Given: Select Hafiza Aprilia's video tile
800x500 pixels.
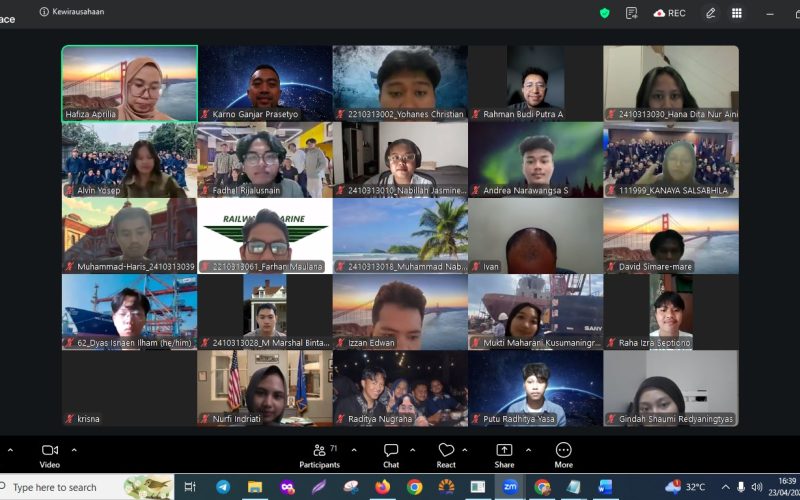Looking at the screenshot, I should tap(129, 83).
